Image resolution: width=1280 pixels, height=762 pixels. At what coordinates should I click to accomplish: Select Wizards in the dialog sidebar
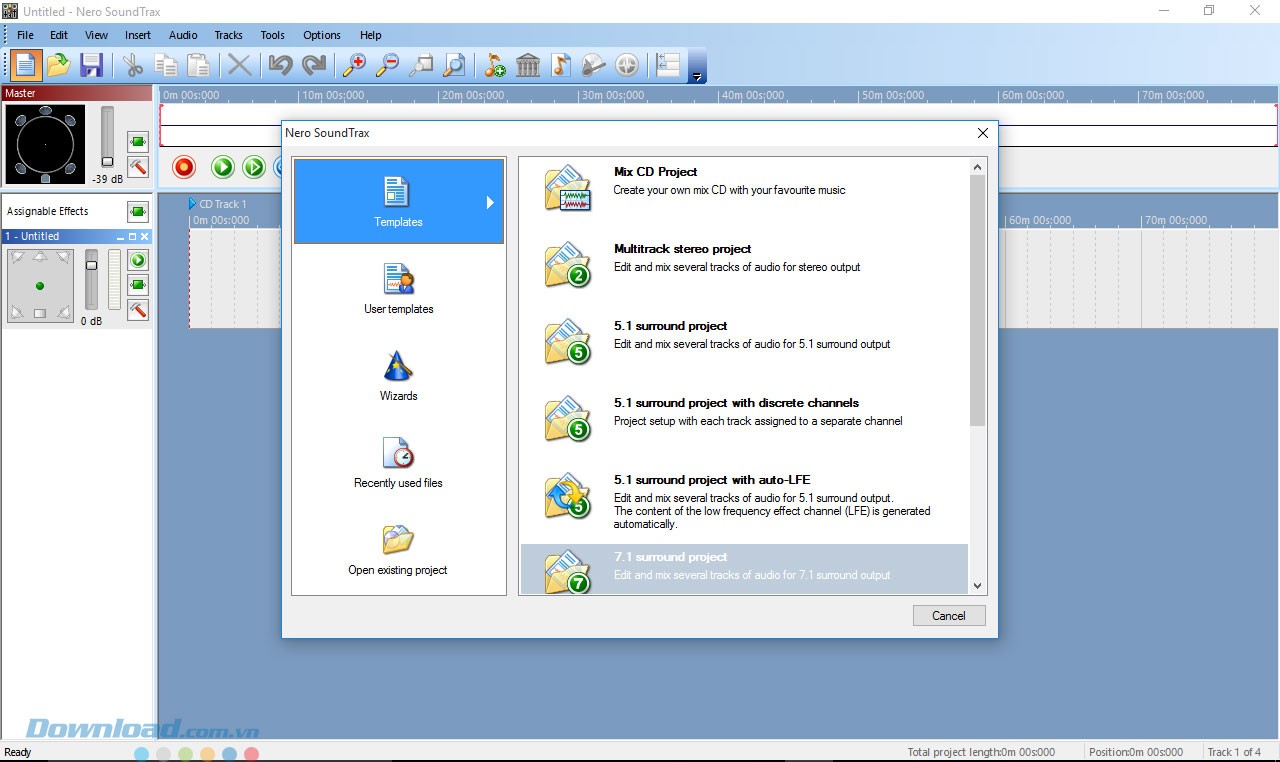click(398, 376)
